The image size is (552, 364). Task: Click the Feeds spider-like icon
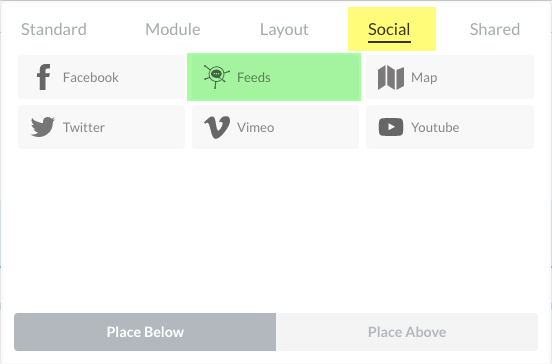pos(217,76)
